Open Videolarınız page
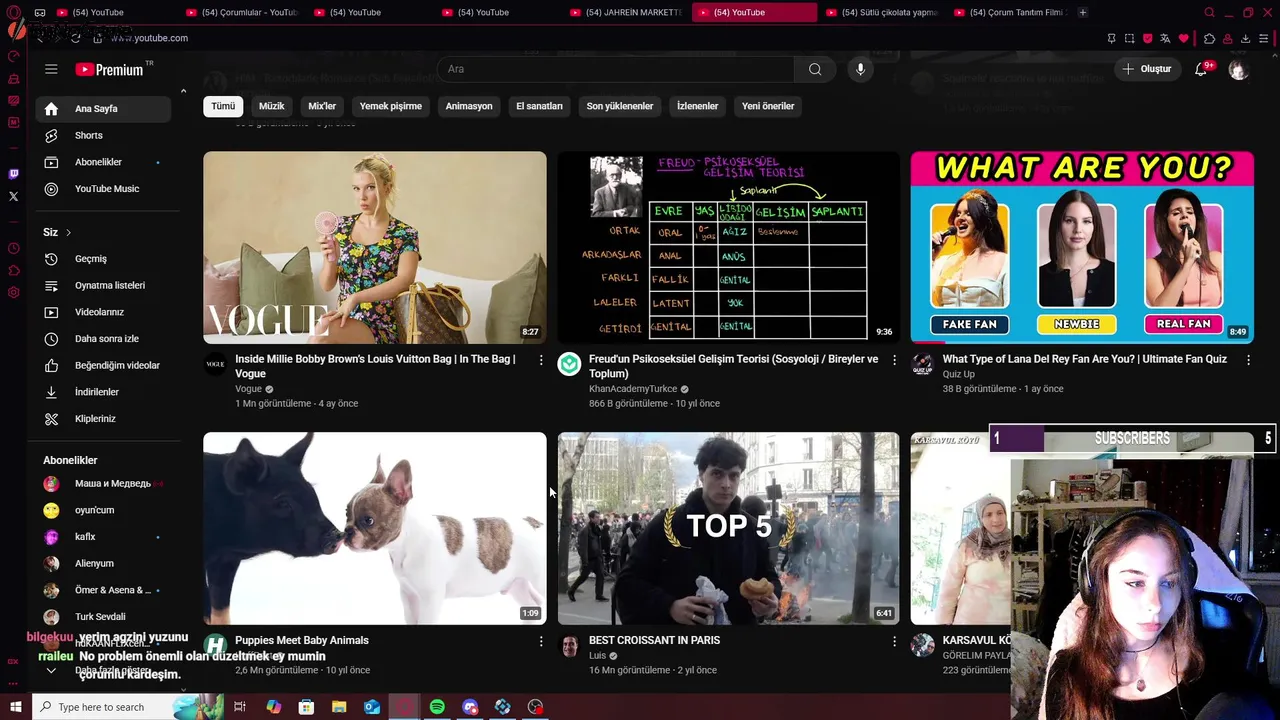 click(x=103, y=312)
